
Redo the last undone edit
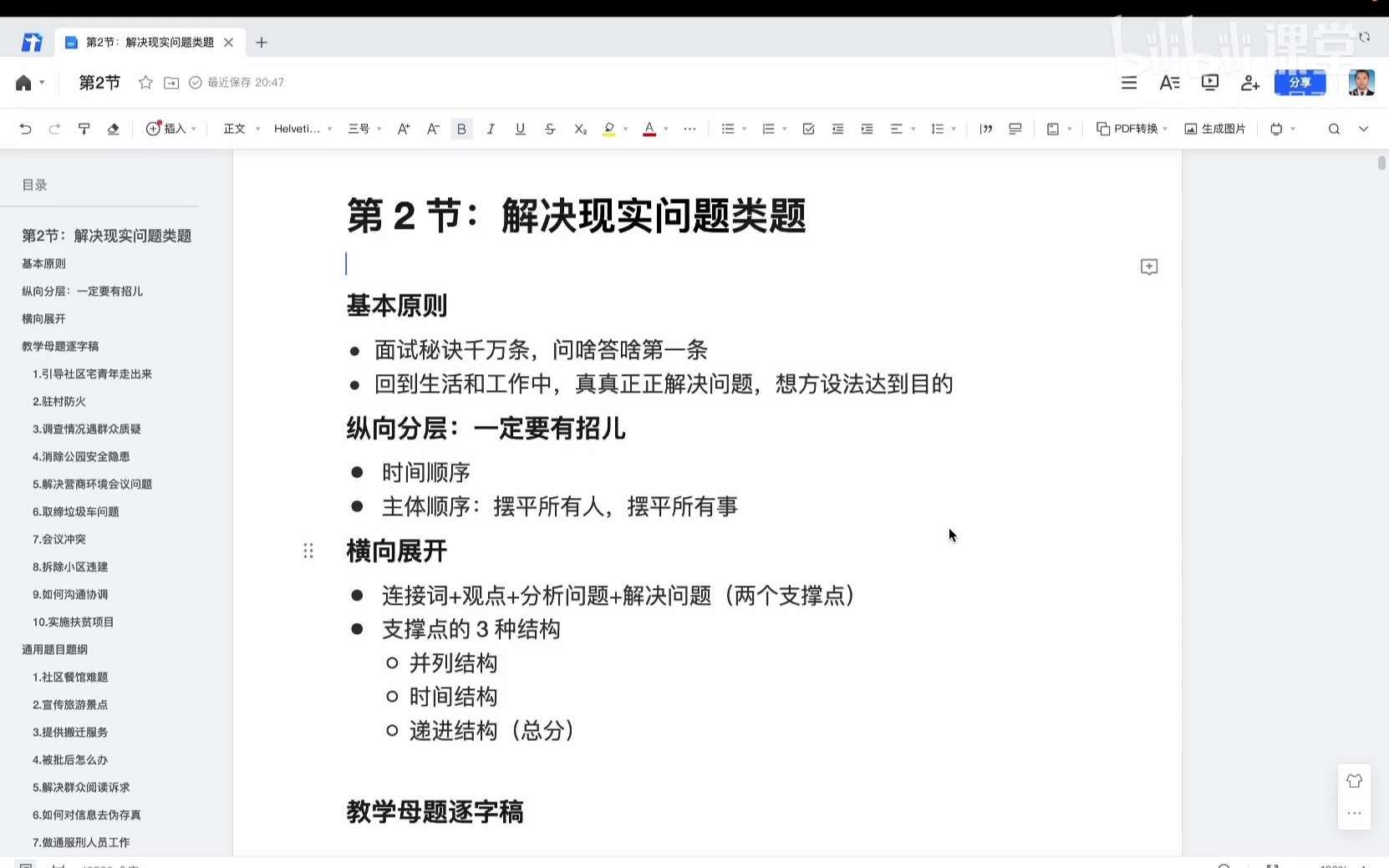54,129
